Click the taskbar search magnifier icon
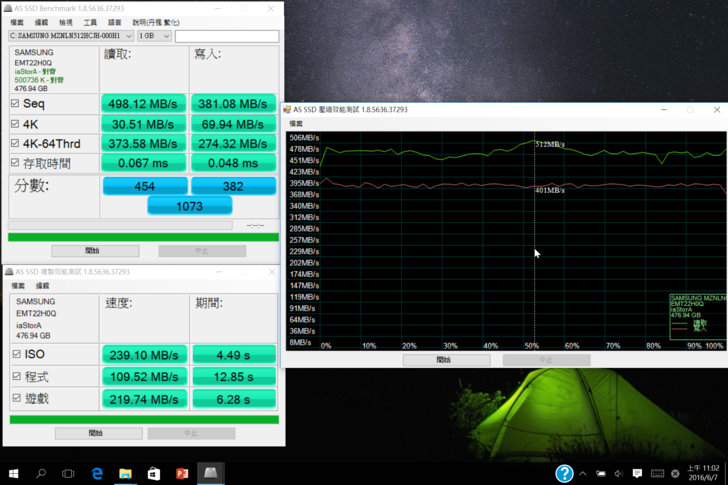728x485 pixels. [x=41, y=473]
